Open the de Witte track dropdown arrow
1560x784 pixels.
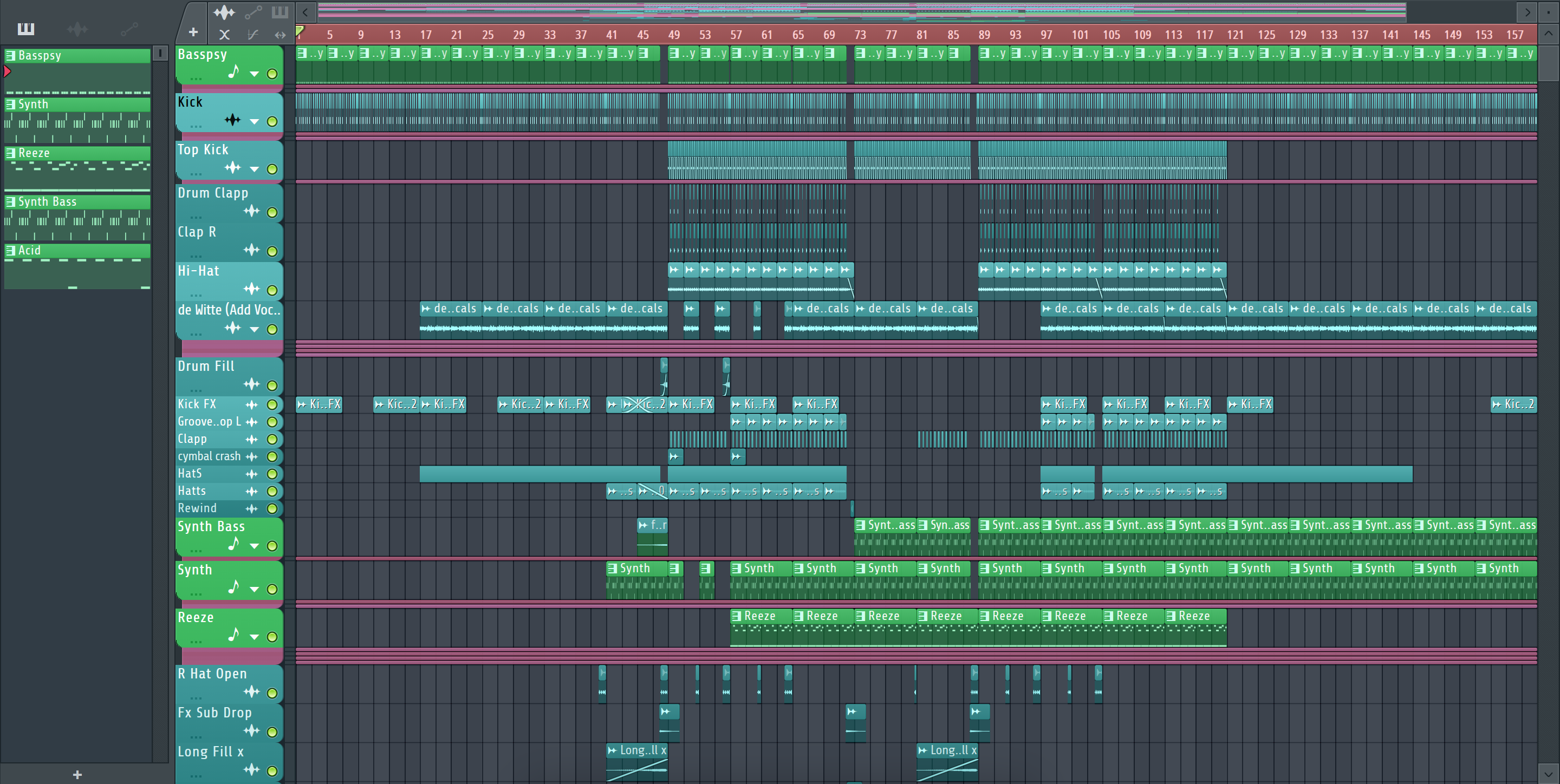pos(255,330)
